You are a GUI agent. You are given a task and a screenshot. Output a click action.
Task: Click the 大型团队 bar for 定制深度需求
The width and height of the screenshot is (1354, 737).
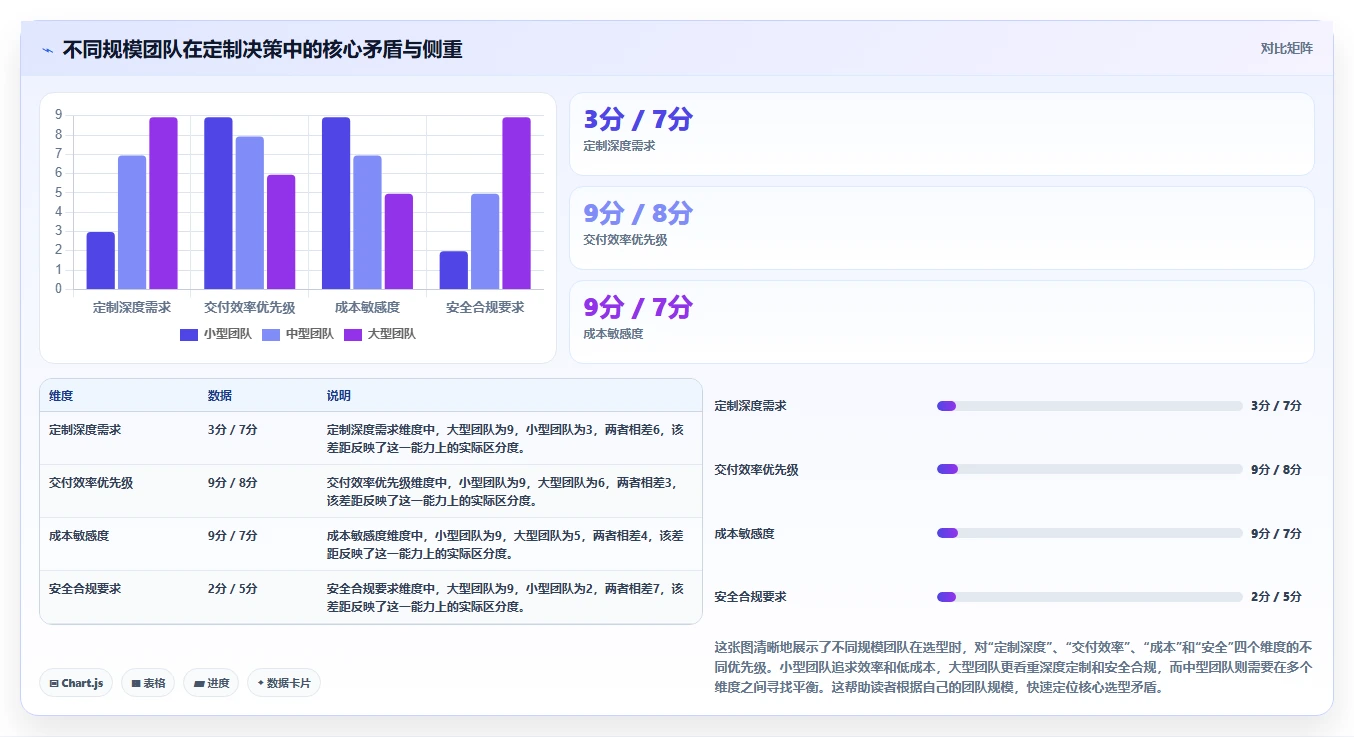pos(163,203)
